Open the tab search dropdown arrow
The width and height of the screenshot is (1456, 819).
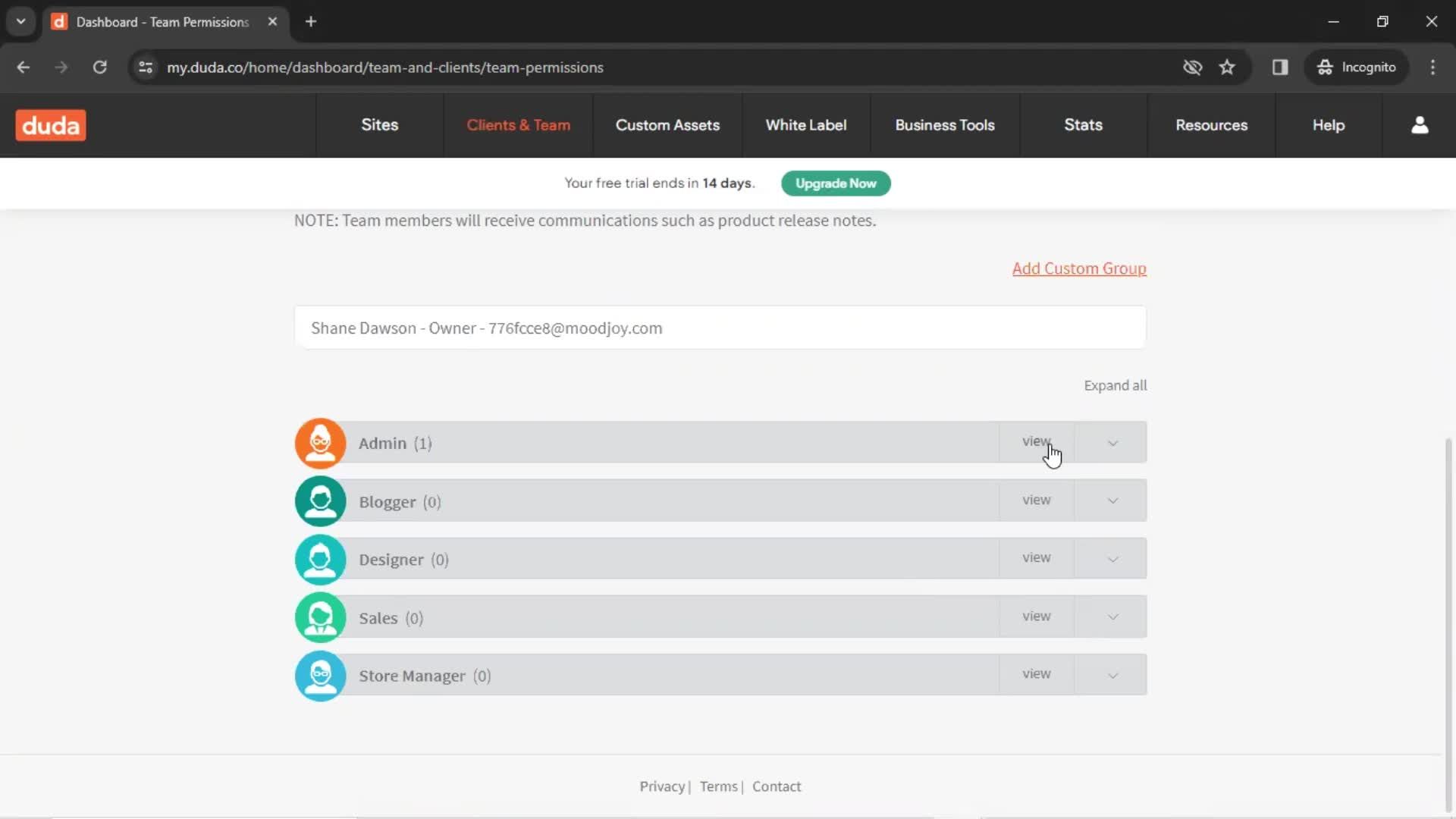[21, 21]
